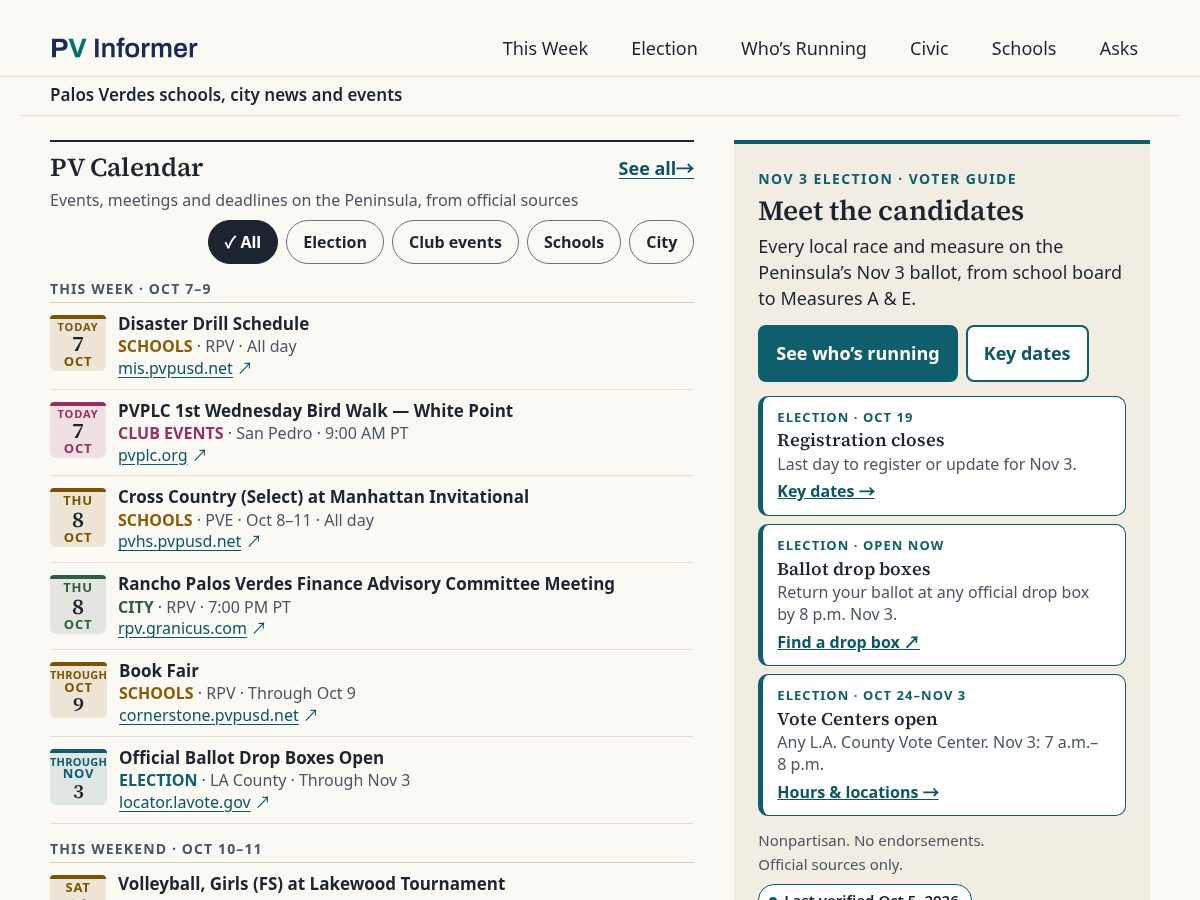Click Nonpartisan. No endorsements. note
The height and width of the screenshot is (900, 1200).
(x=871, y=840)
